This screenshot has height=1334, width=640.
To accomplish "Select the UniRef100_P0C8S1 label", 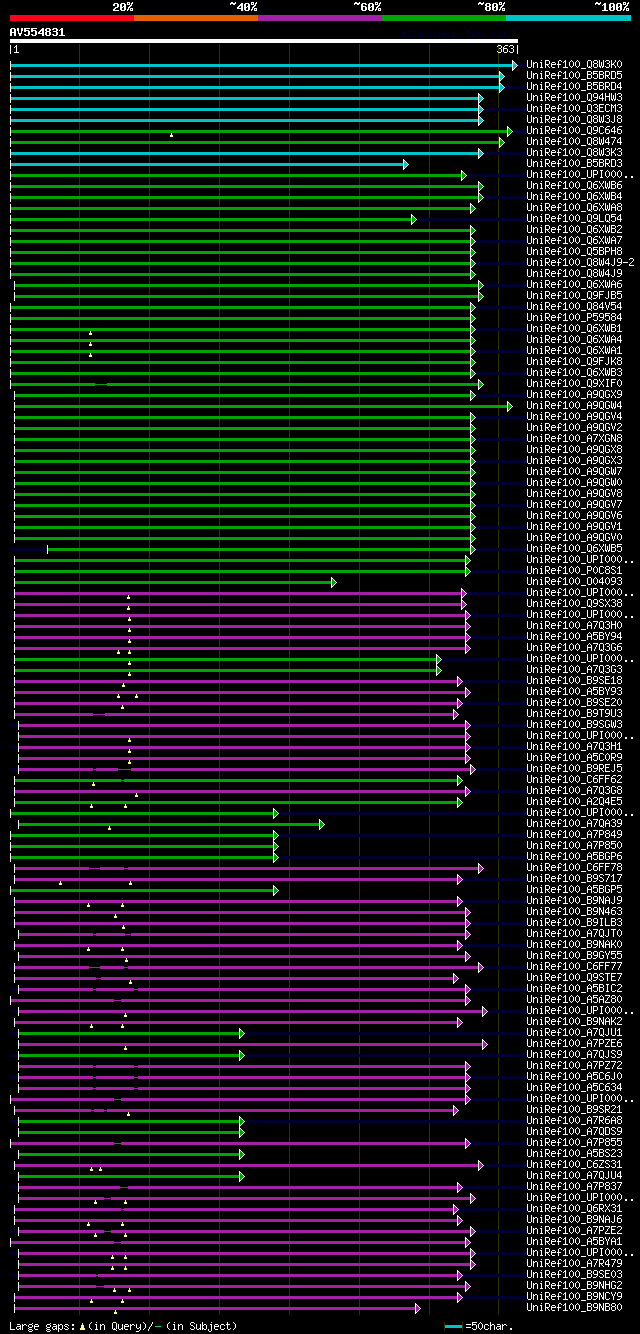I will coord(575,570).
